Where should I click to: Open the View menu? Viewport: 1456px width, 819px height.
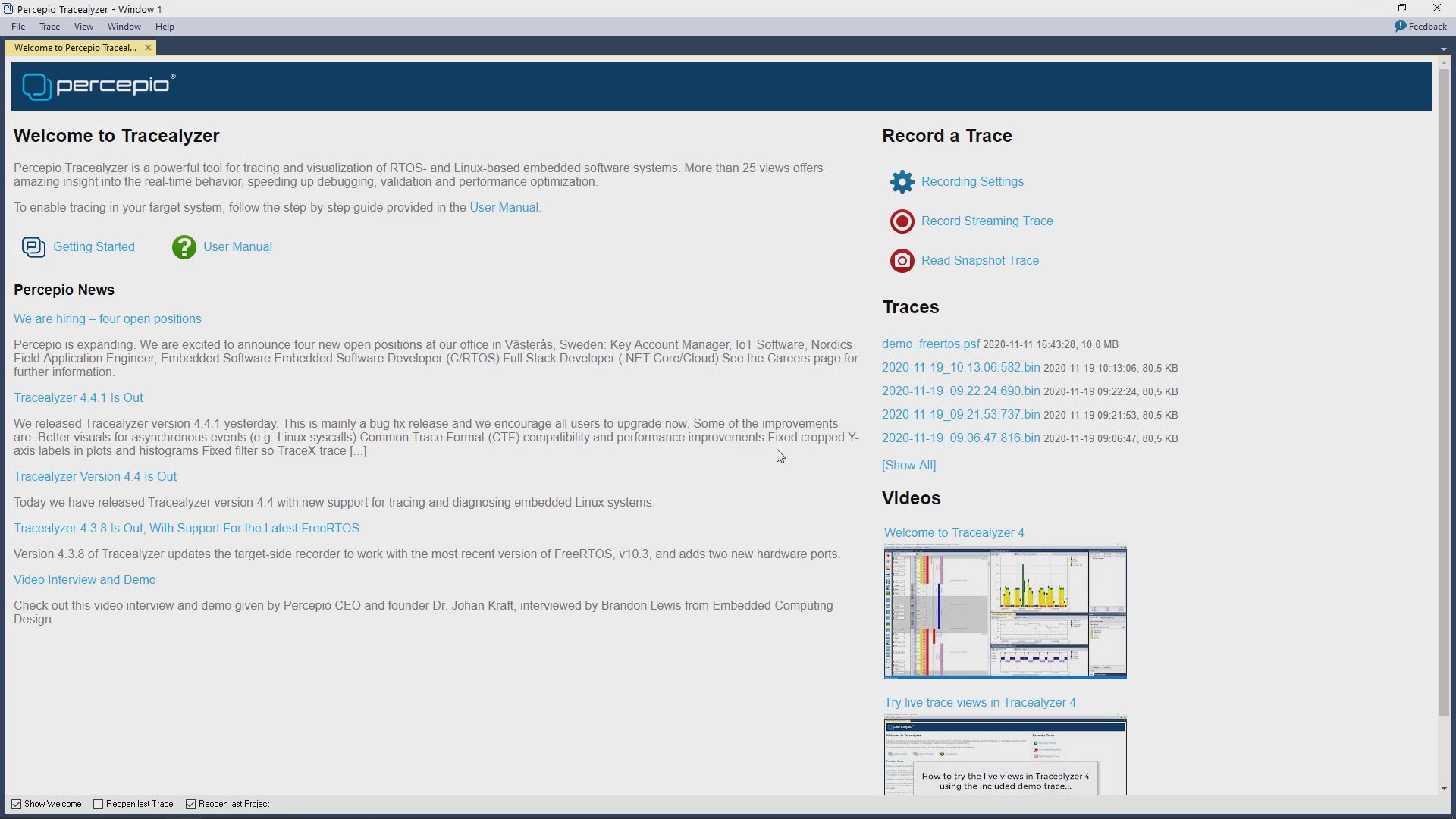83,27
